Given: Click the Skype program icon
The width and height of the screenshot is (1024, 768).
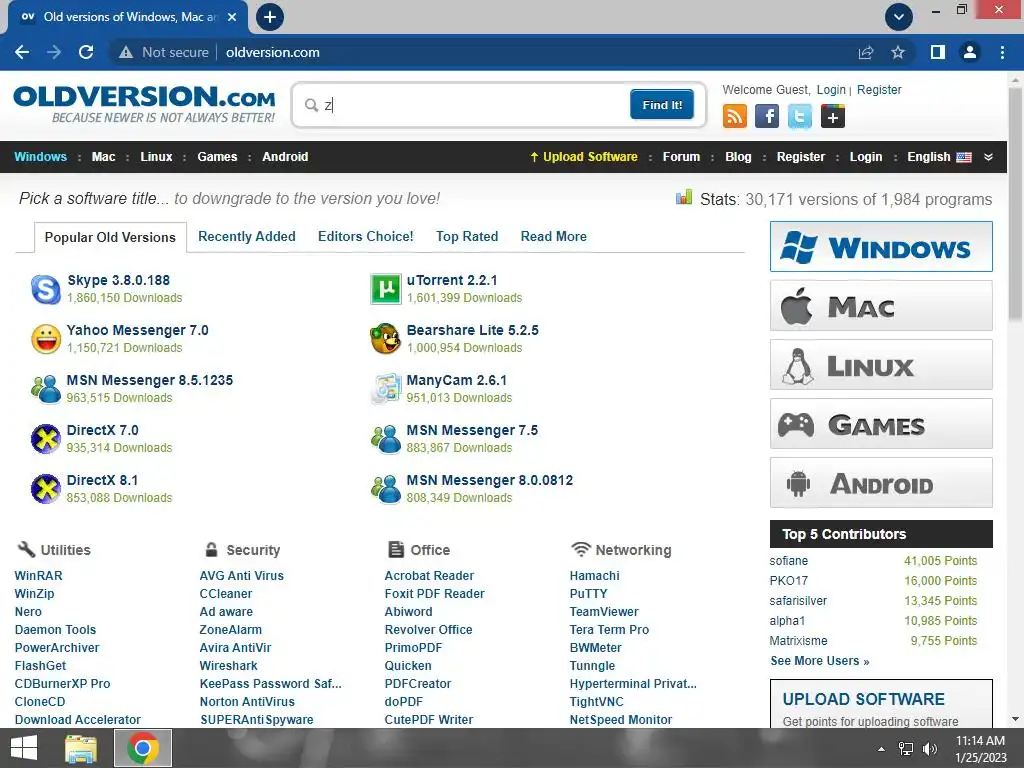Looking at the screenshot, I should 46,289.
